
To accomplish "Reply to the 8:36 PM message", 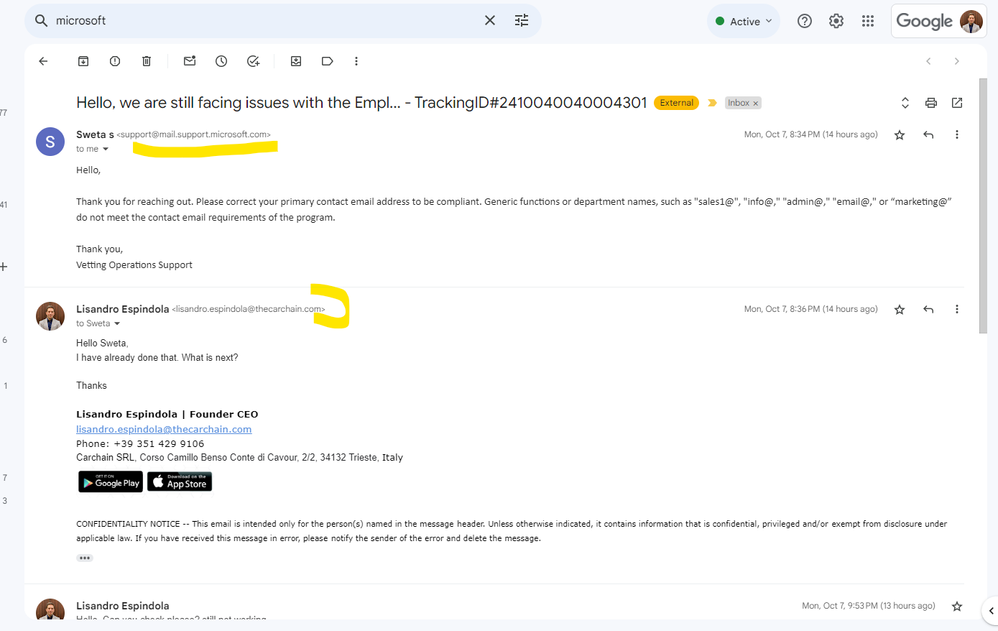I will pos(929,309).
